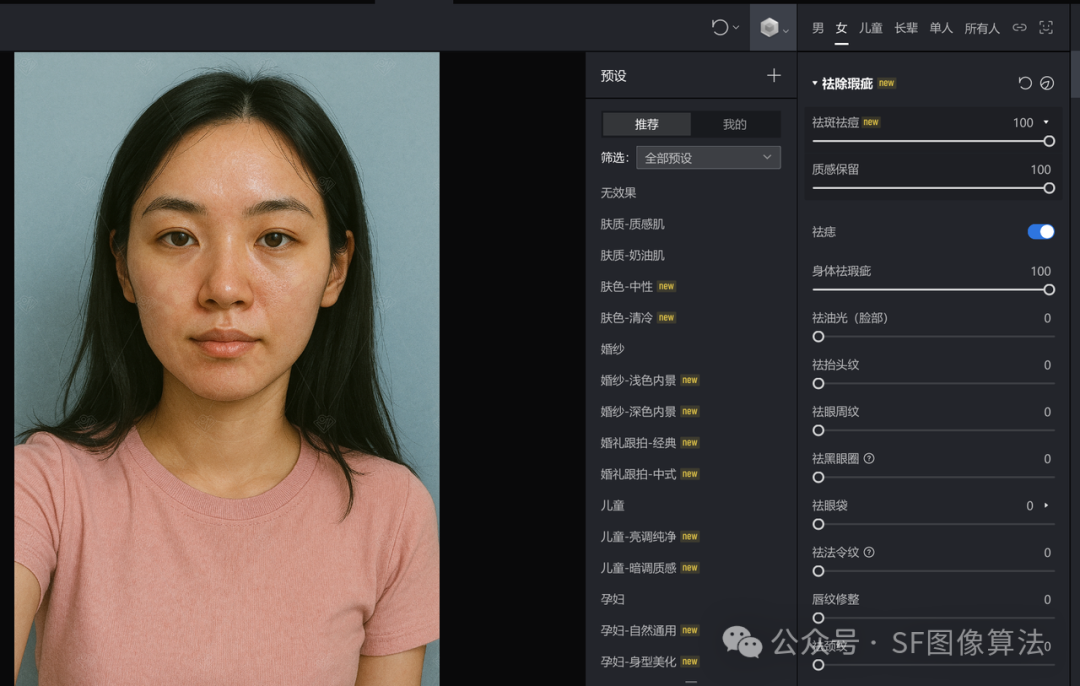Click the 3D cube icon near top toolbar

(770, 27)
